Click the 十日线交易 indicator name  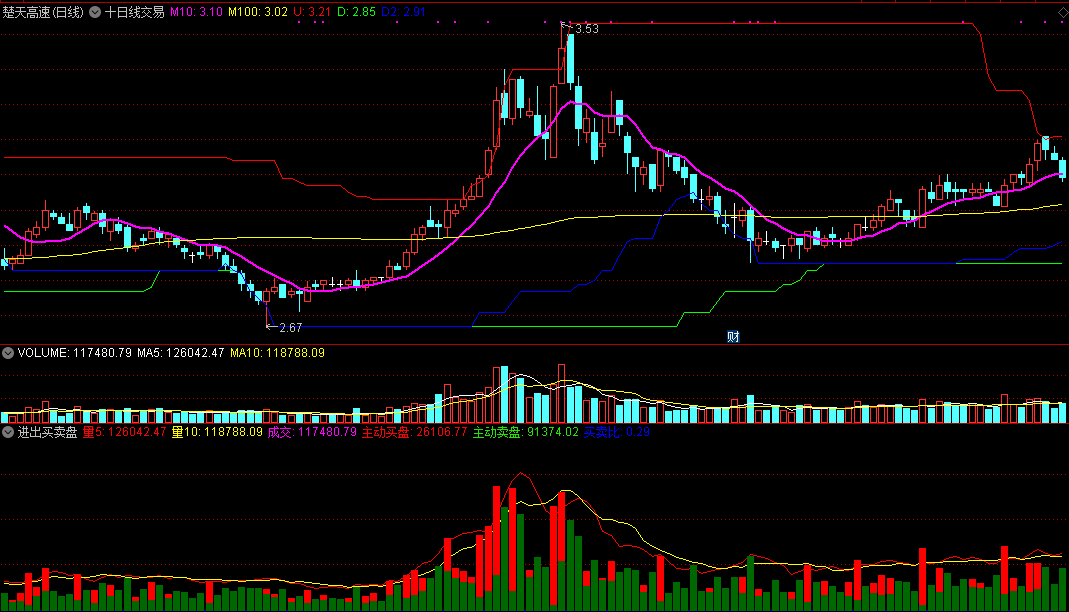coord(134,12)
